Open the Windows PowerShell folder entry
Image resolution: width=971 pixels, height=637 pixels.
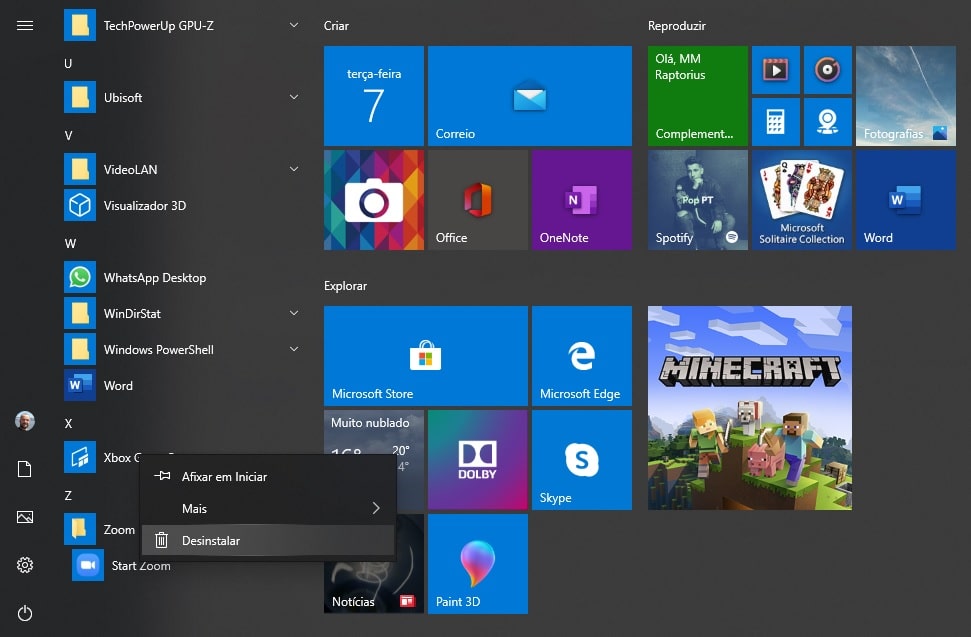(x=183, y=349)
